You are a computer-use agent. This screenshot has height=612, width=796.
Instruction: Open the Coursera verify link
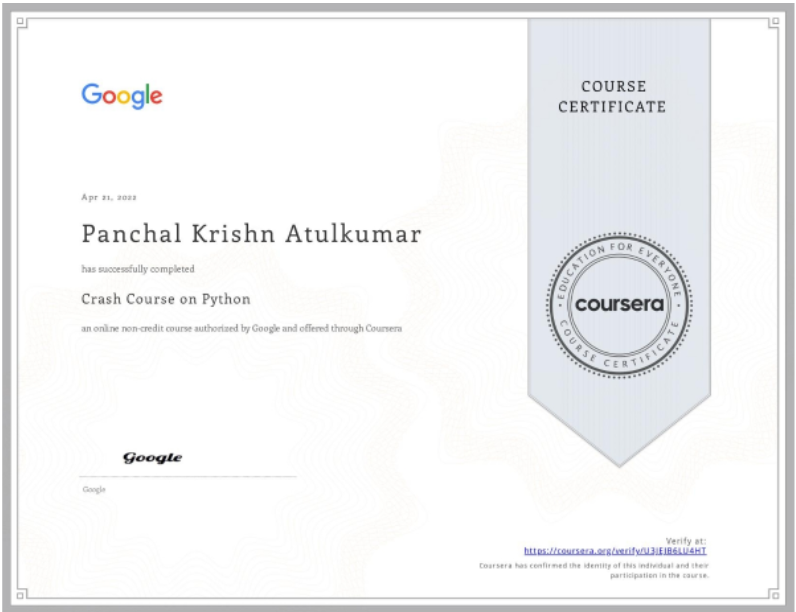pyautogui.click(x=615, y=551)
